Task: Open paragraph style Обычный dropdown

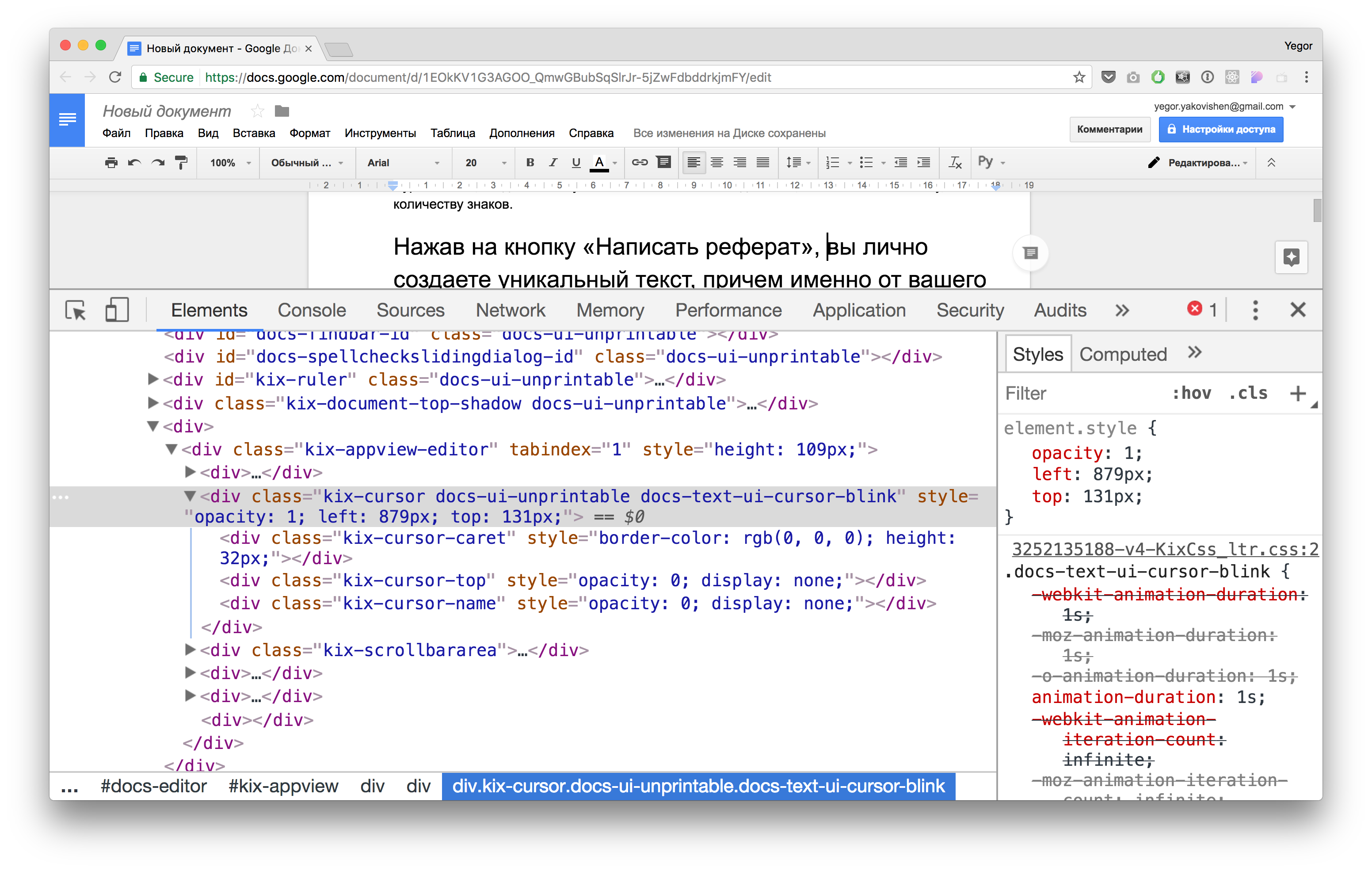Action: click(307, 163)
